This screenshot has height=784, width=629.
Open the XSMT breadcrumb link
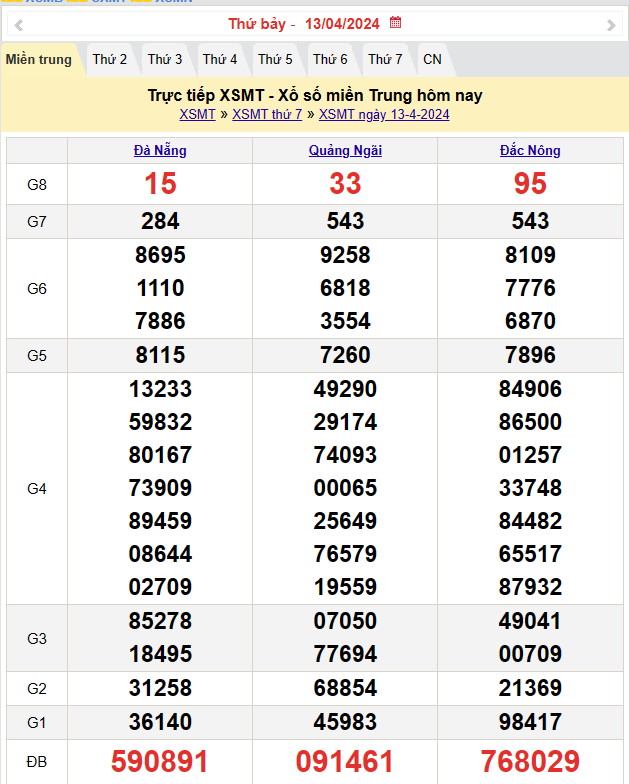point(197,114)
